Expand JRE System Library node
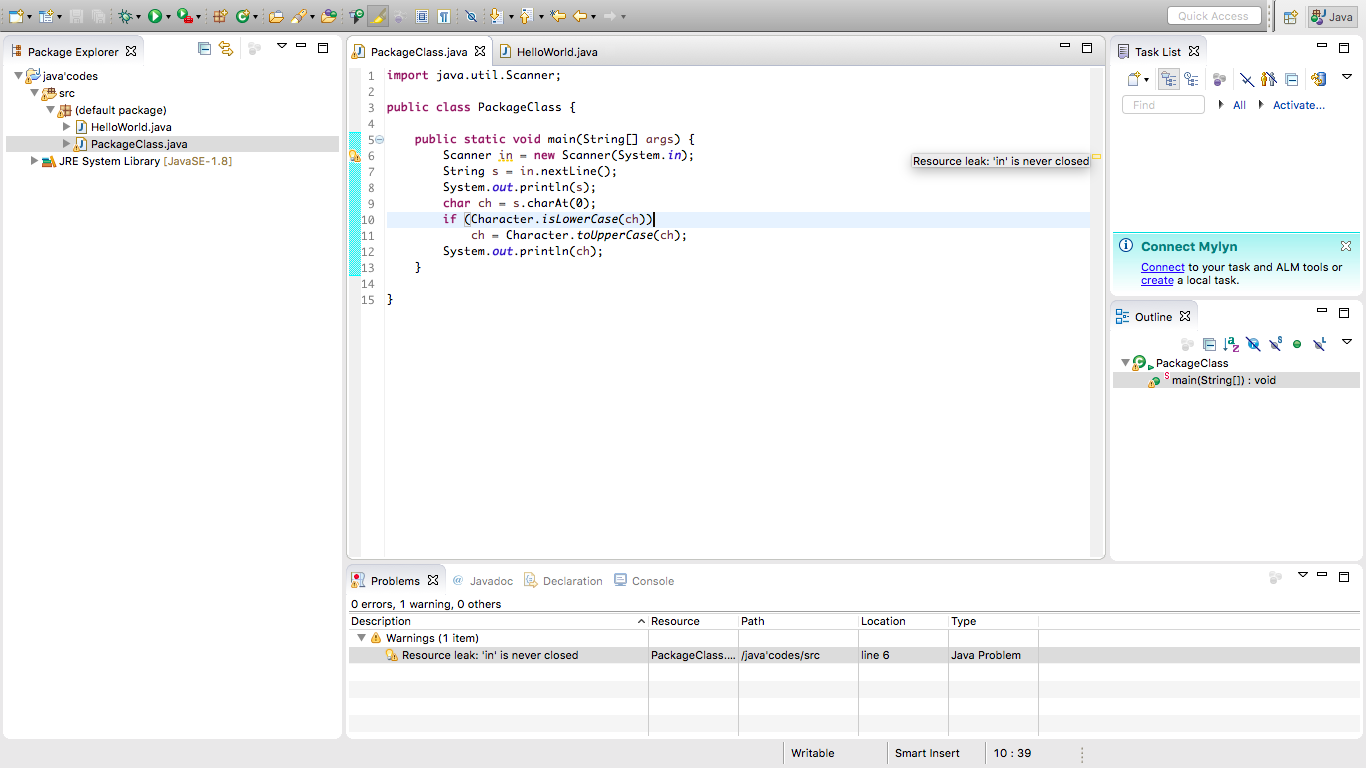The image size is (1366, 768). tap(34, 161)
